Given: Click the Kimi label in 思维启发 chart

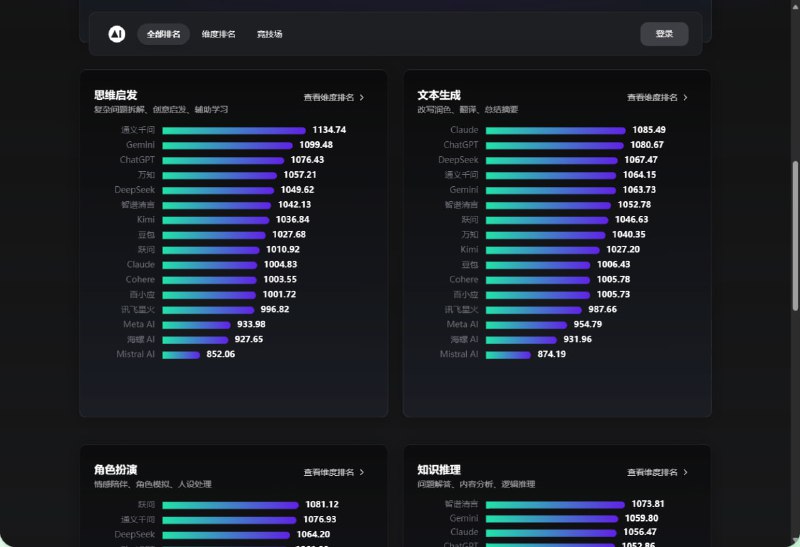Looking at the screenshot, I should tap(146, 220).
